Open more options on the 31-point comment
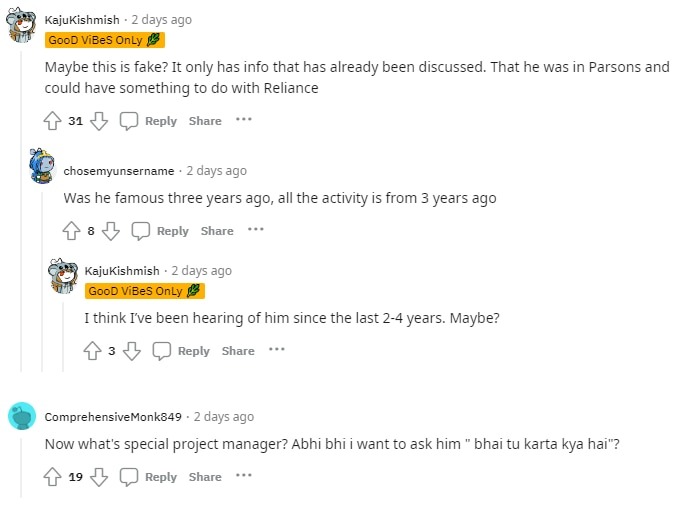The height and width of the screenshot is (507, 685). (244, 120)
